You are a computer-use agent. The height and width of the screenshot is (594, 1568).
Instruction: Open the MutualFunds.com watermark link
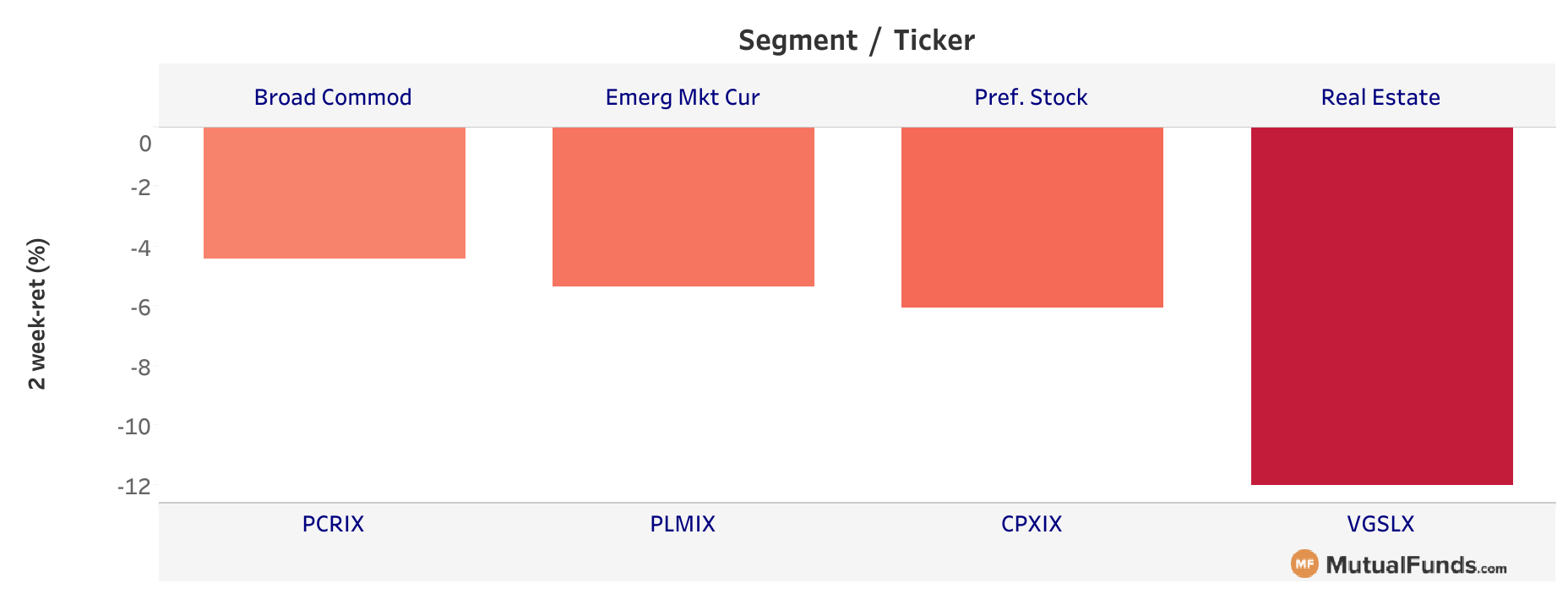(1399, 564)
